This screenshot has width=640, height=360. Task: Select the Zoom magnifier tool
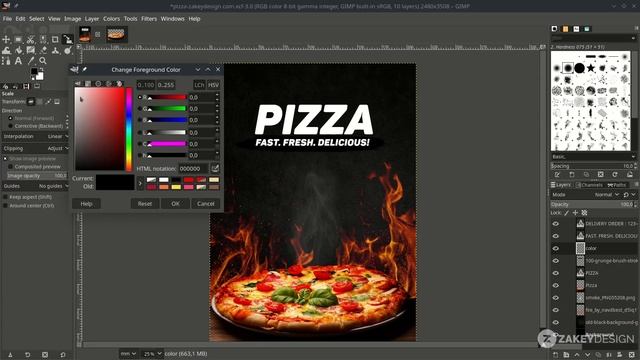pyautogui.click(x=43, y=61)
